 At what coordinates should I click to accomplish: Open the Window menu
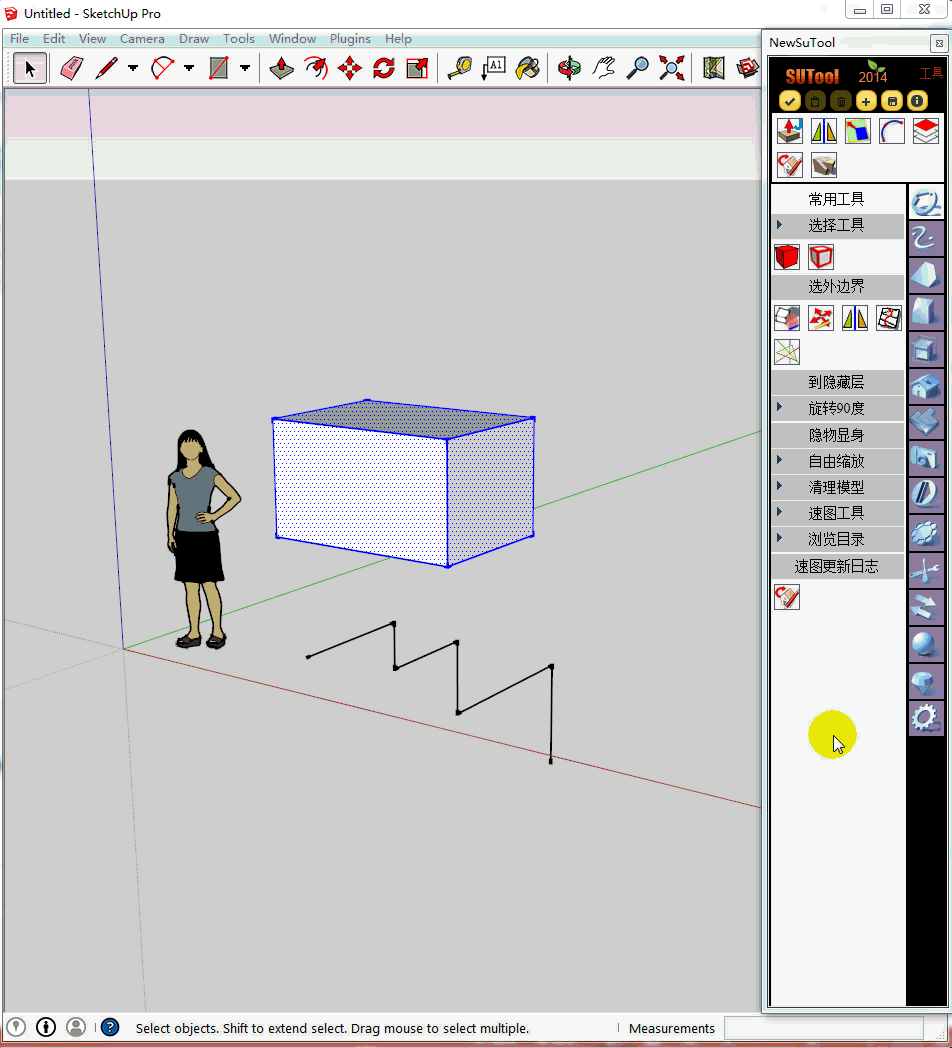click(292, 39)
